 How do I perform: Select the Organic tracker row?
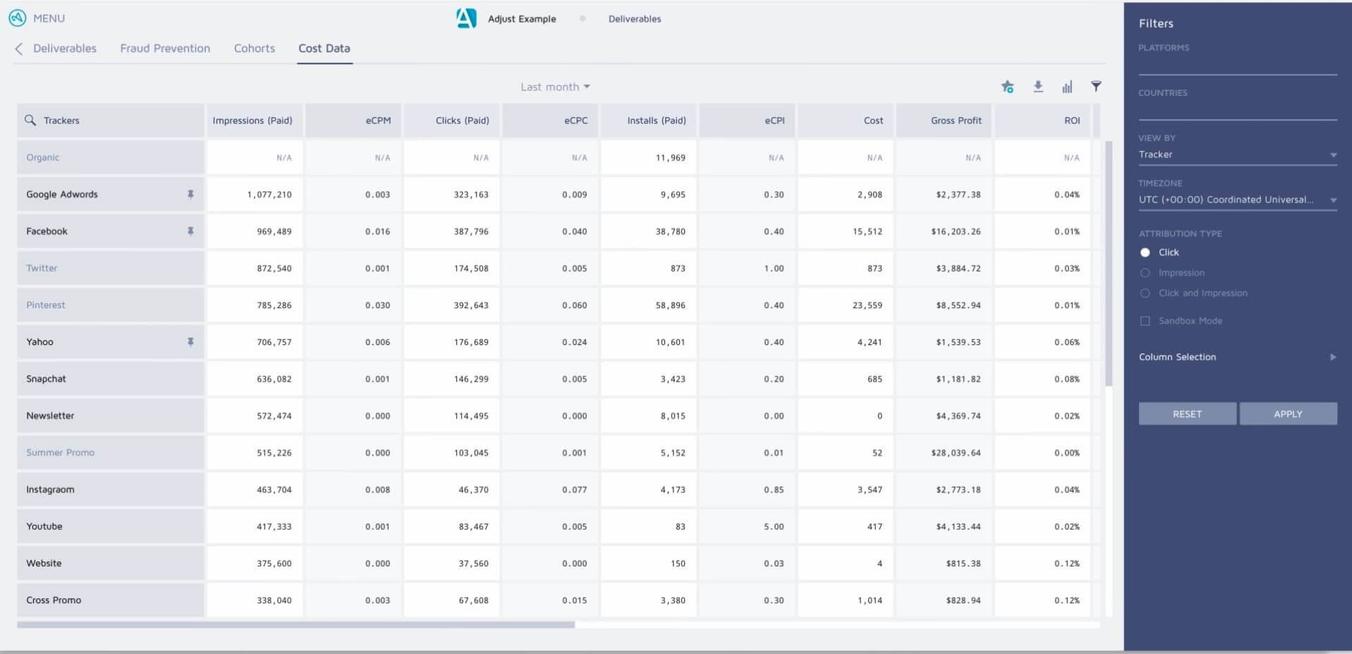click(x=110, y=157)
